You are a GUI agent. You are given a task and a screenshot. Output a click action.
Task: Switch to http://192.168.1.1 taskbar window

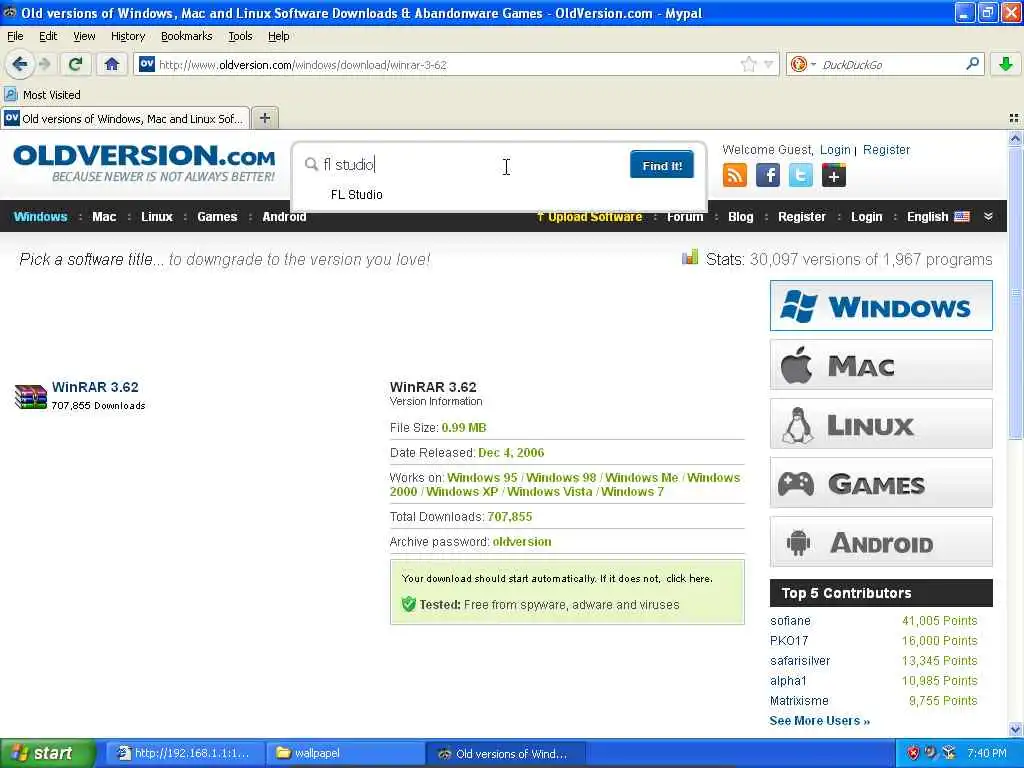coord(185,754)
